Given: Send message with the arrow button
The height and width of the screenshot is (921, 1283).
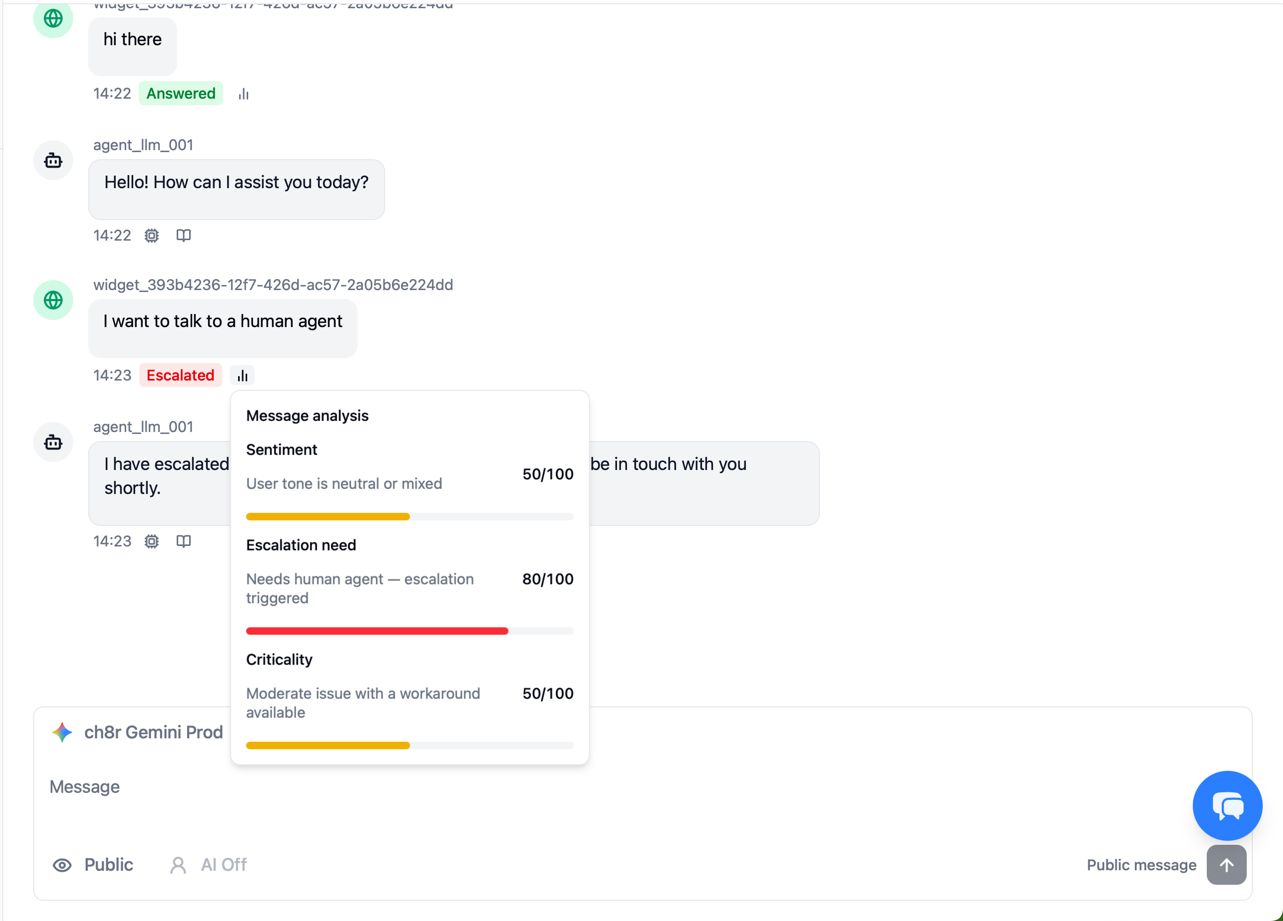Looking at the screenshot, I should [1226, 865].
